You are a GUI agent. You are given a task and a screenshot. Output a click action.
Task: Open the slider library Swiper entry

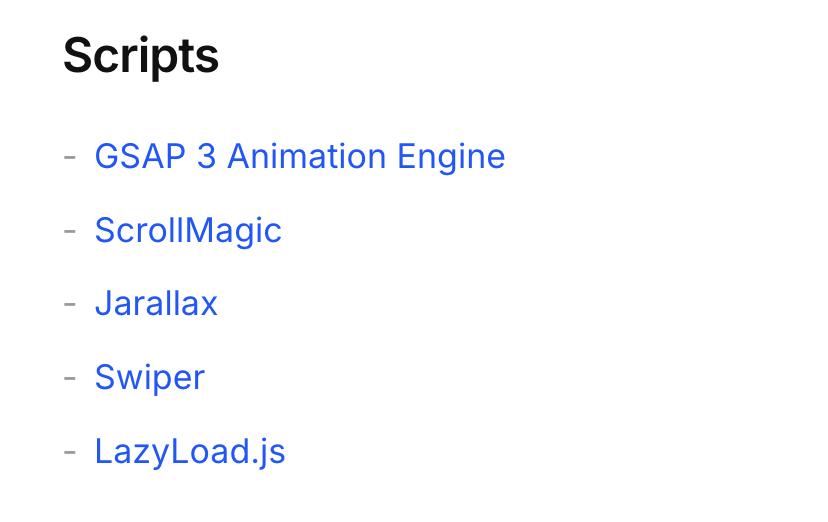click(149, 378)
